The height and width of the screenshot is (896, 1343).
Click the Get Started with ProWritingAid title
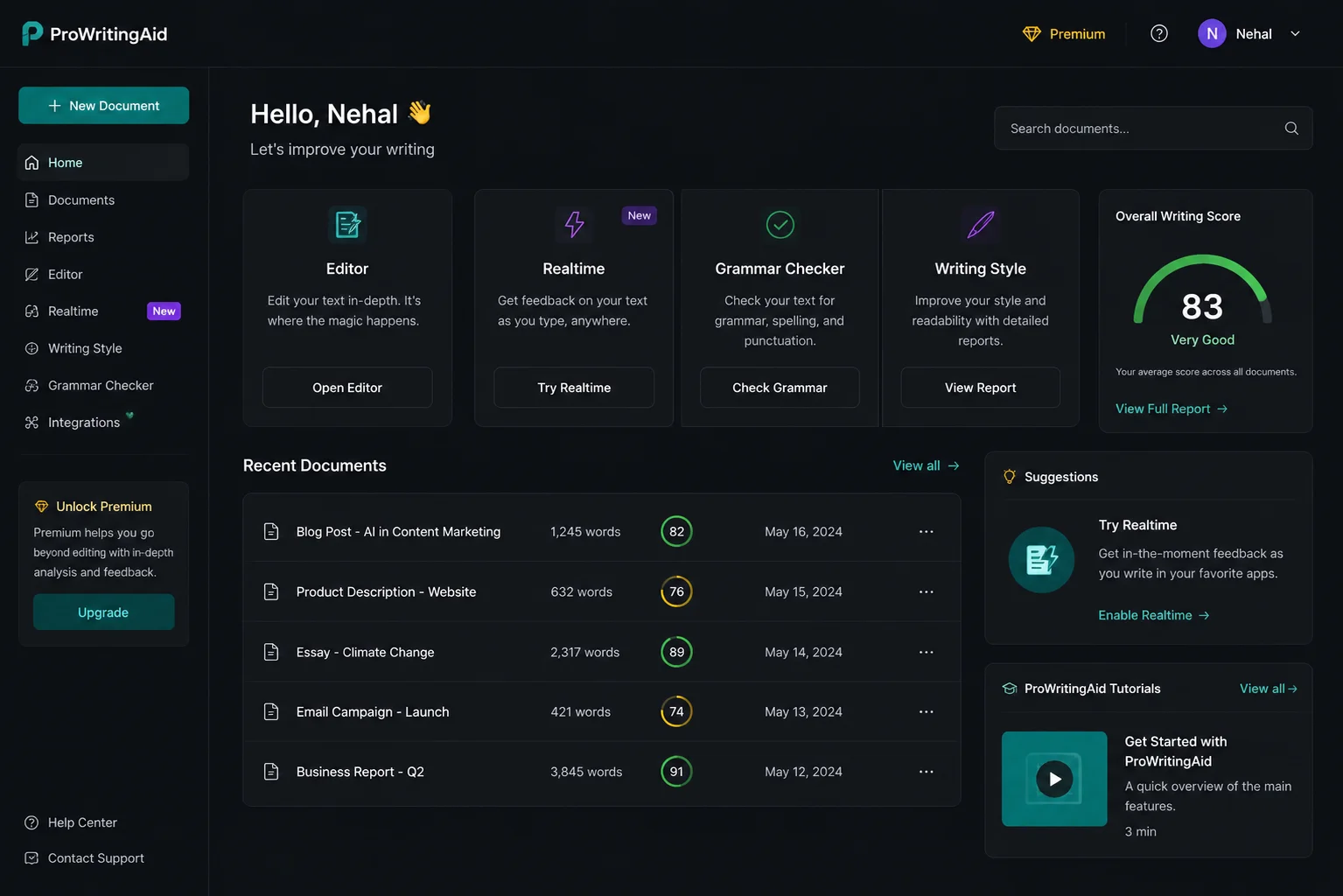pos(1176,752)
